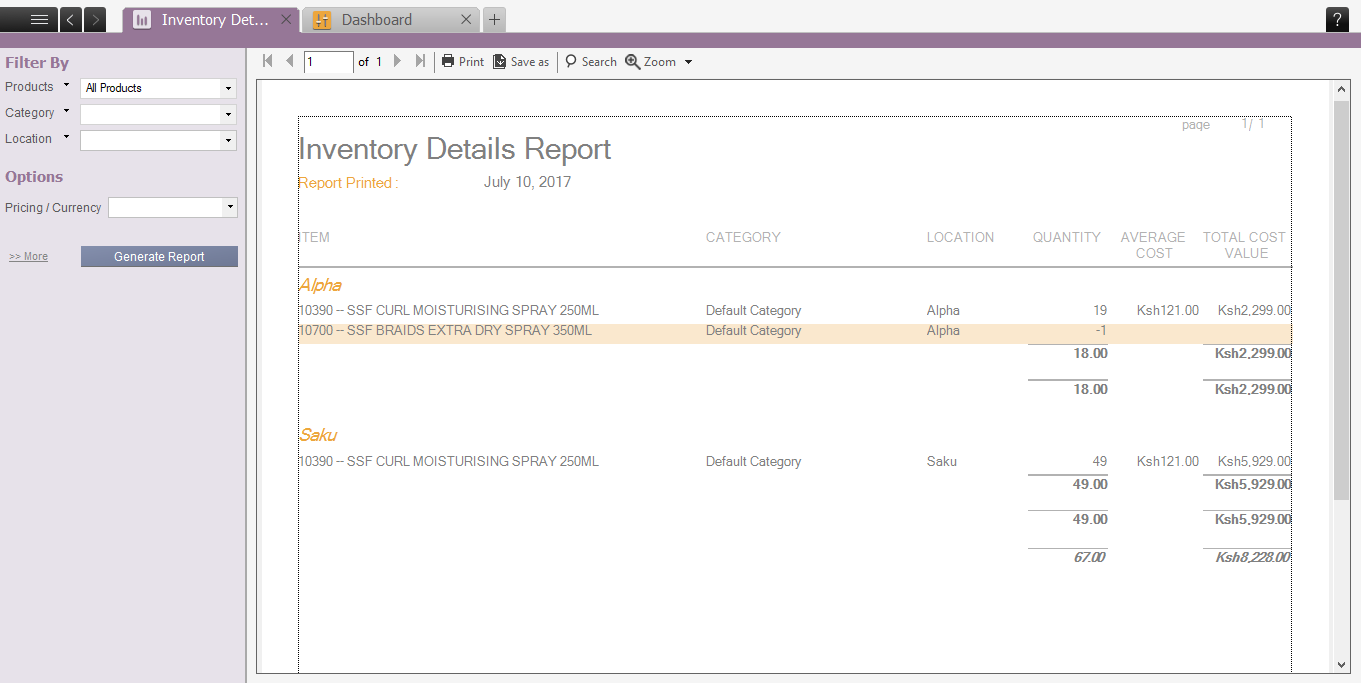The height and width of the screenshot is (683, 1363).
Task: Click the Inventory Details Report title
Action: (455, 149)
